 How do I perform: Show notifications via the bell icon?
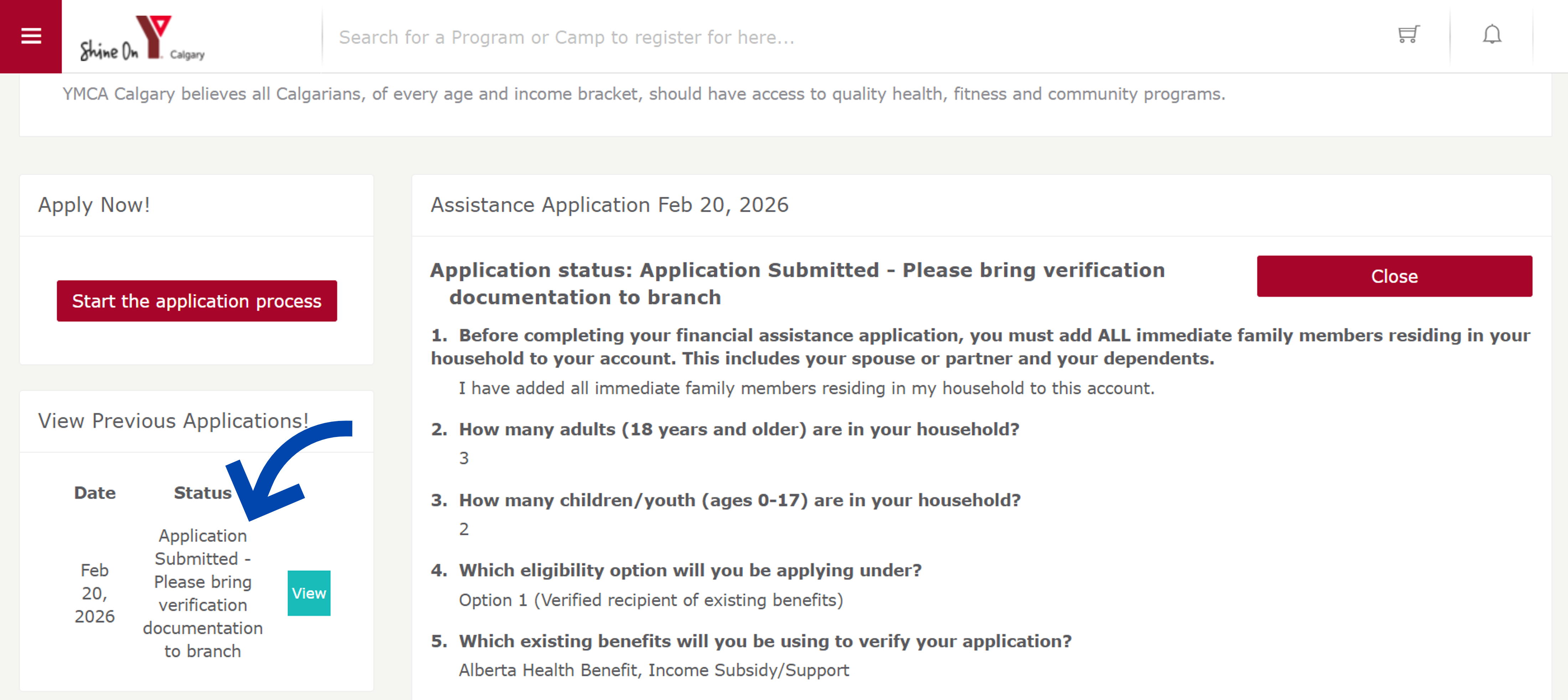[x=1491, y=35]
